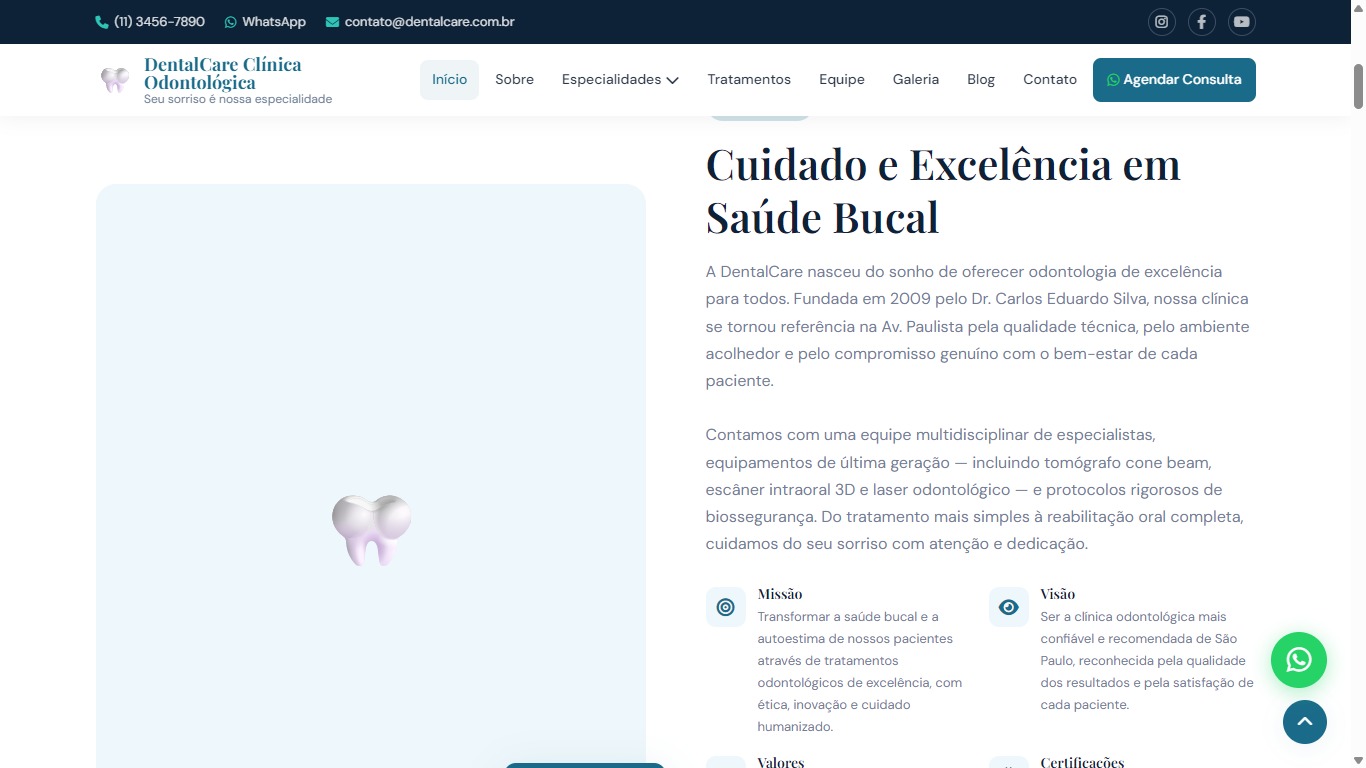Click the scroll-to-top arrow button
1366x768 pixels.
[1304, 722]
